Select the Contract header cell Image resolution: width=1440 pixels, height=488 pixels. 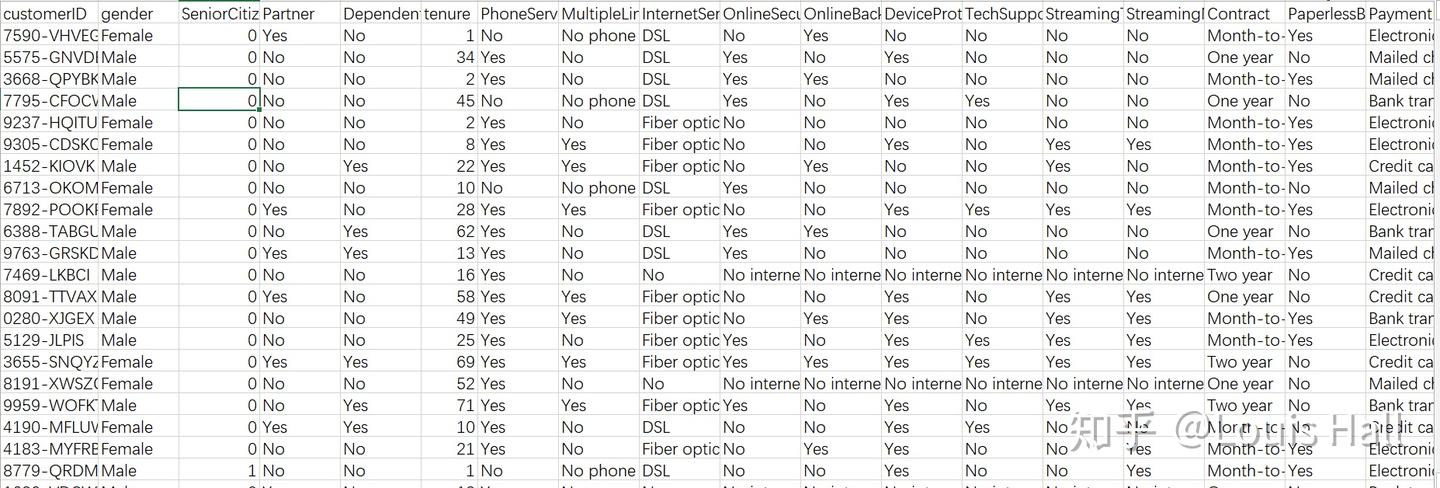(1243, 14)
